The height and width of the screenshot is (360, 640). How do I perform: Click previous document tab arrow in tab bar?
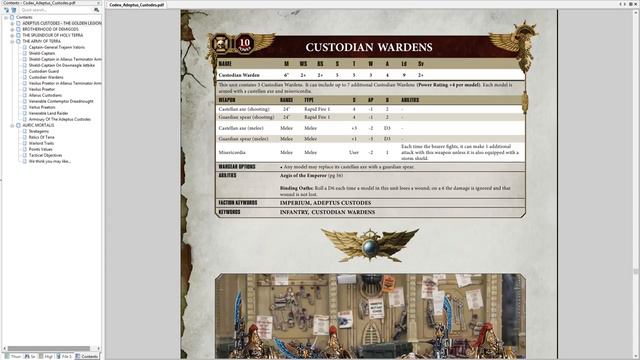[x=621, y=4]
